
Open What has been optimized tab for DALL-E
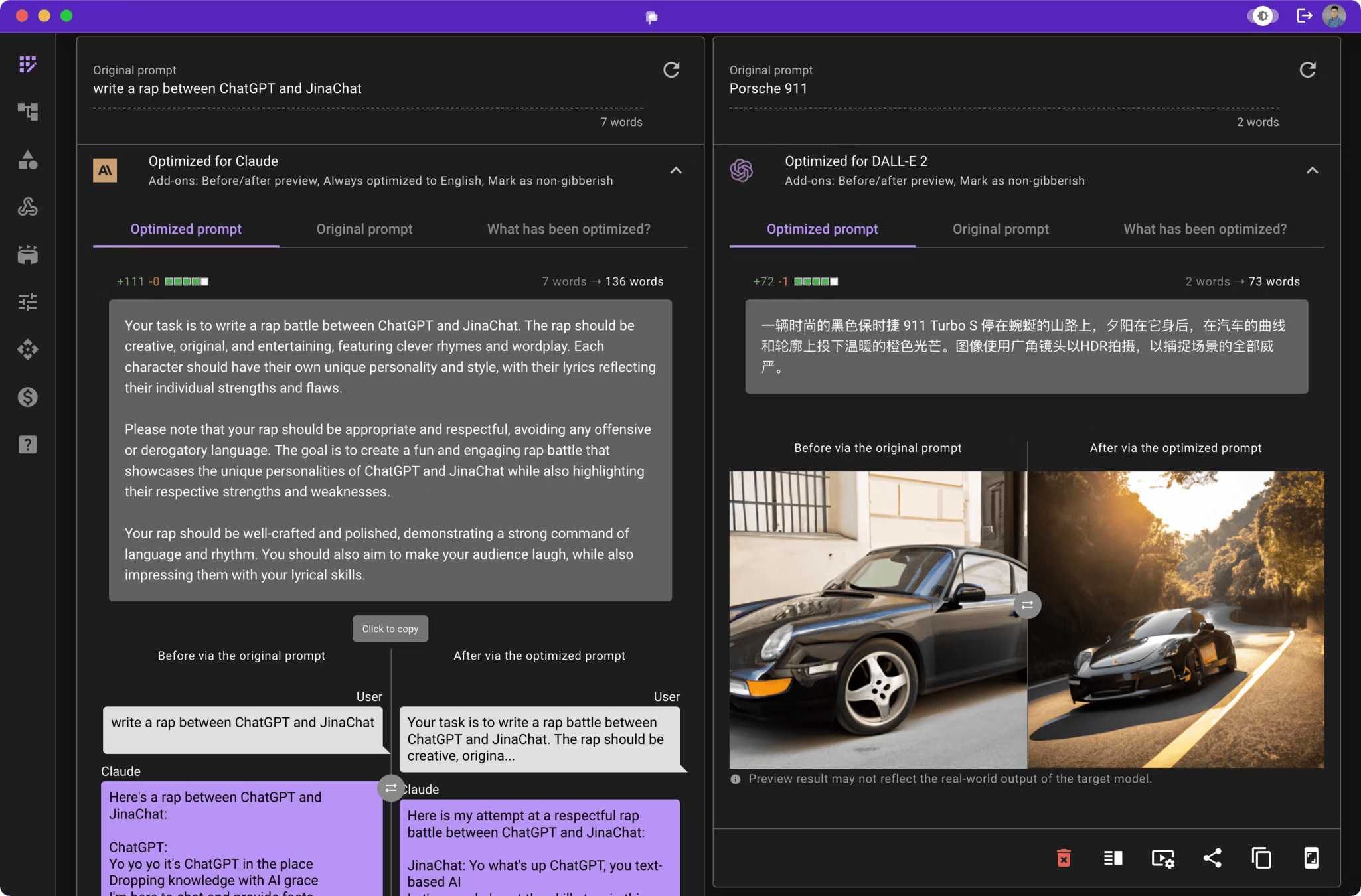click(1204, 229)
